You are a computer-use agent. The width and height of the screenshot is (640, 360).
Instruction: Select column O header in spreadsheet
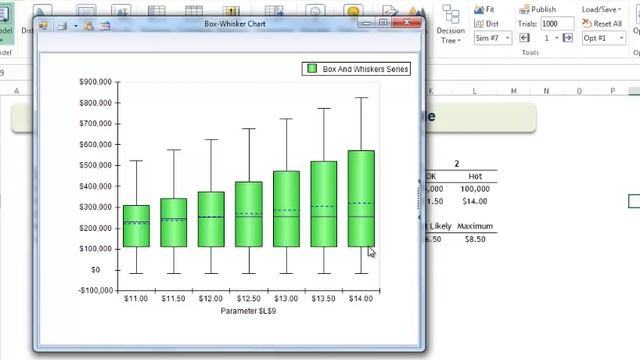click(x=579, y=91)
